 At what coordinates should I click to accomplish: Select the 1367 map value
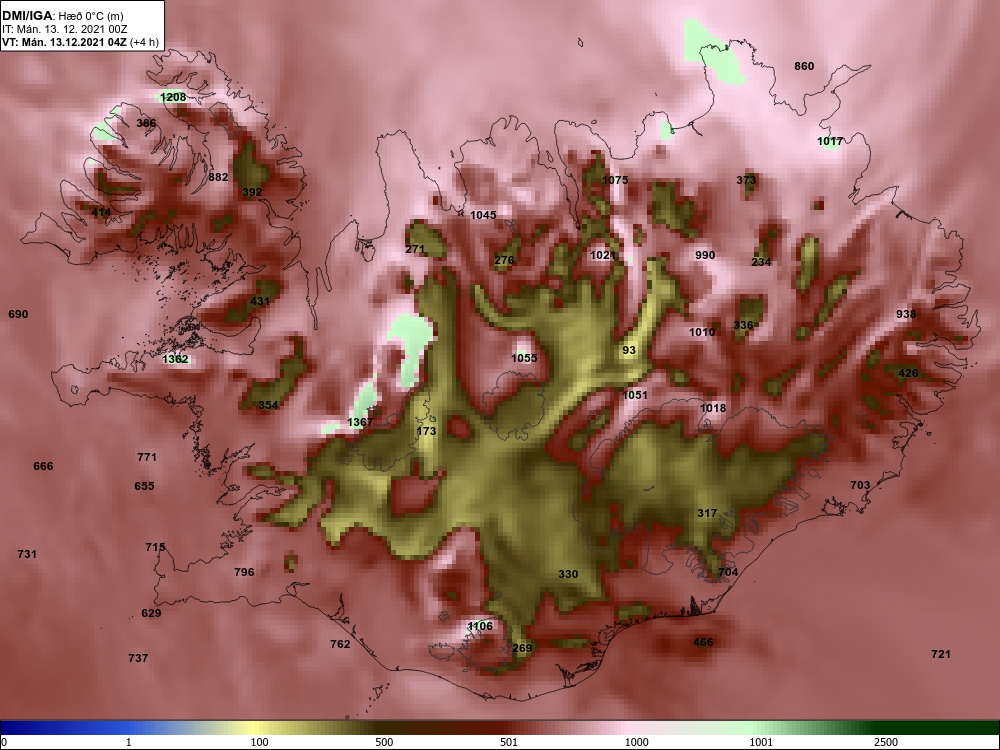coord(360,422)
